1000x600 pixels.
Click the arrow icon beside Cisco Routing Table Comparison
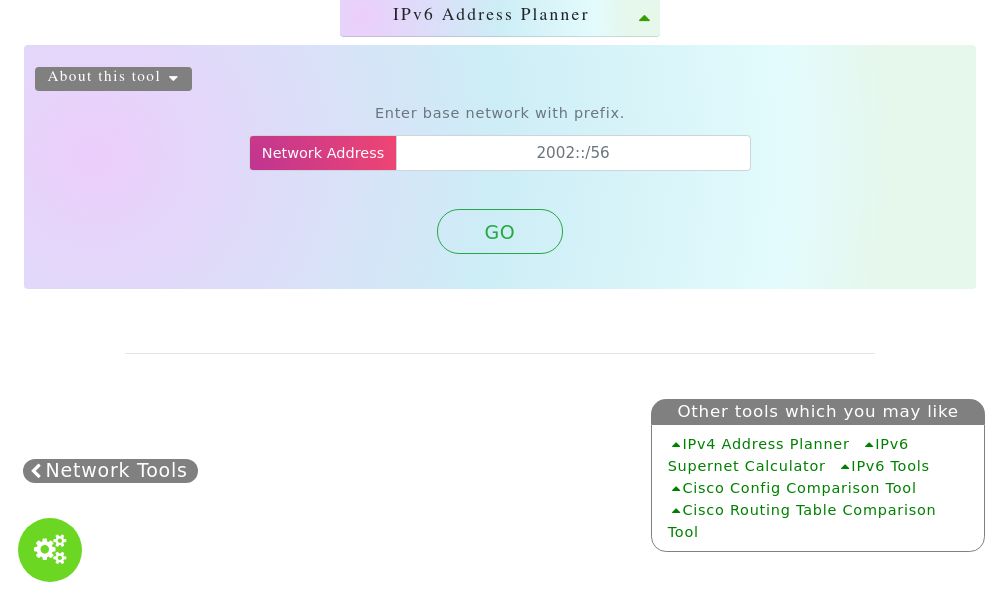pos(676,510)
